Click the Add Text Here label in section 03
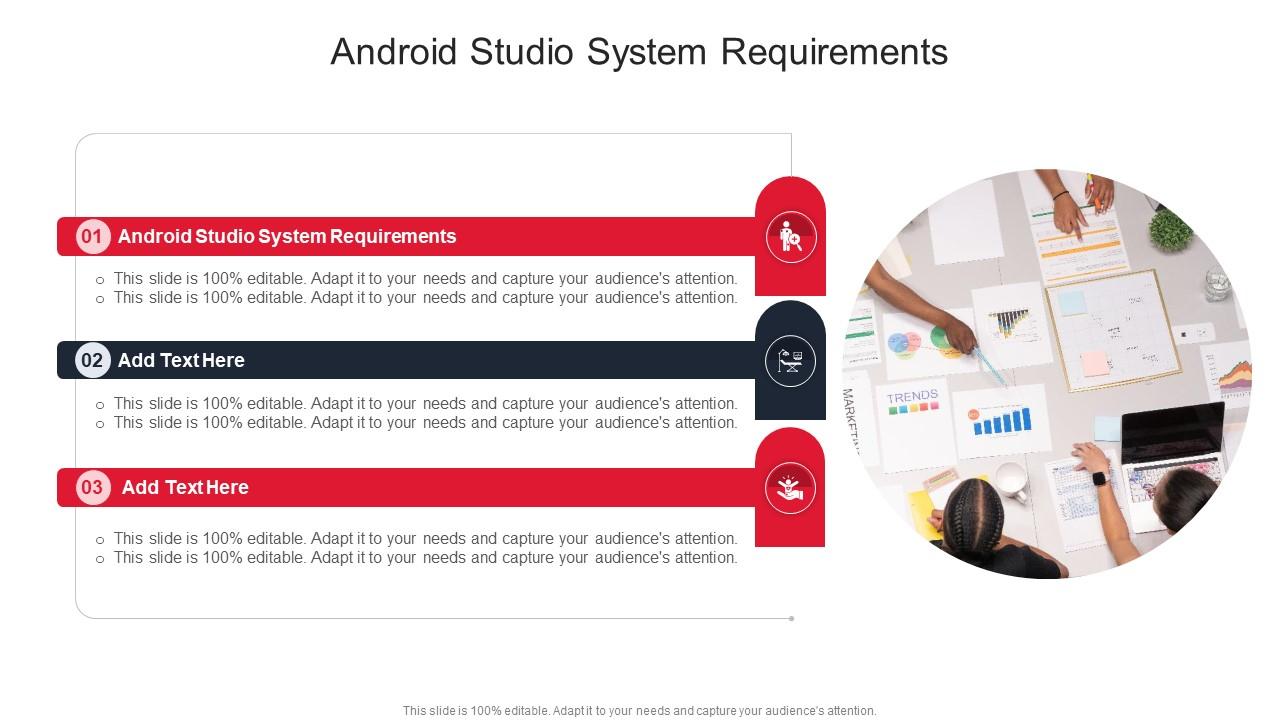1280x720 pixels. point(186,488)
